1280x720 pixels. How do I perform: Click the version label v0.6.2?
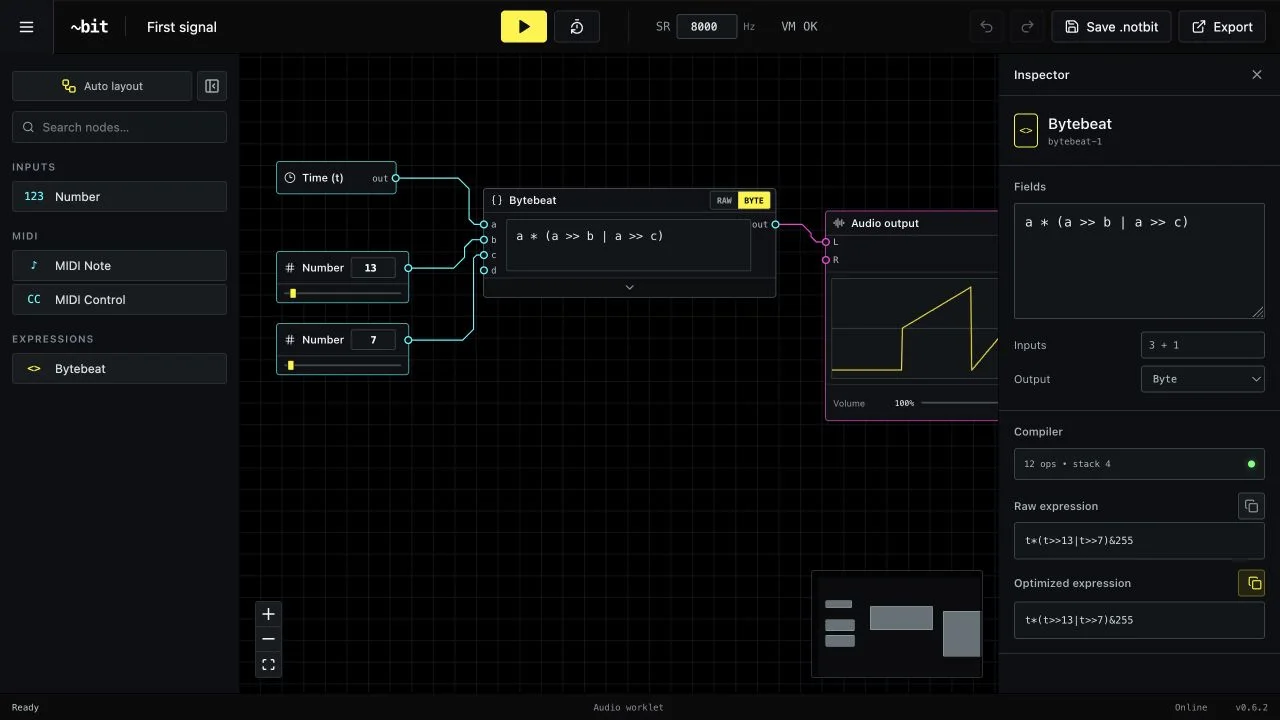[1251, 707]
